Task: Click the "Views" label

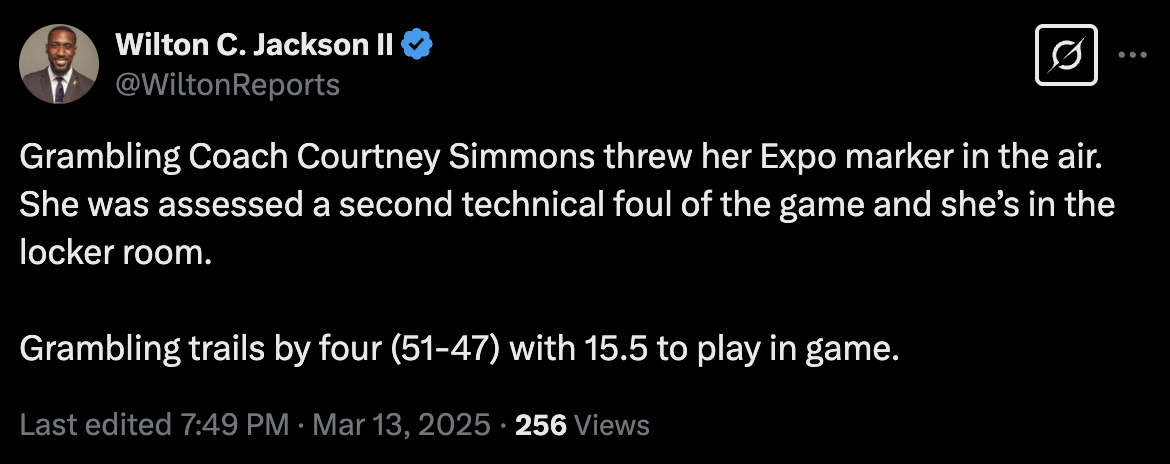Action: pyautogui.click(x=612, y=425)
